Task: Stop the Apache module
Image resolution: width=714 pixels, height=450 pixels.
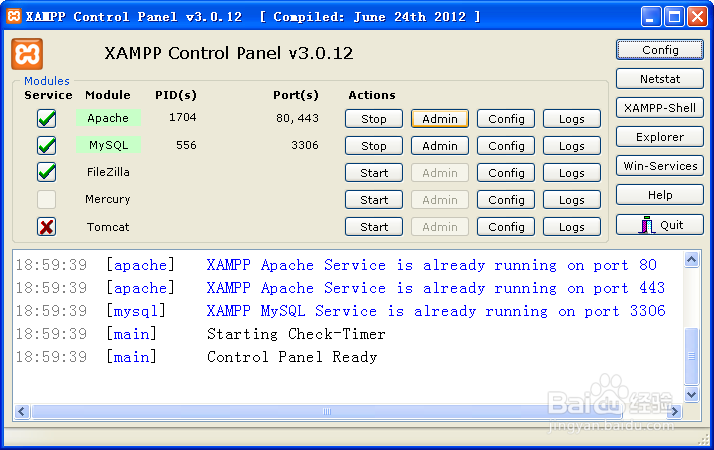Action: pos(374,119)
